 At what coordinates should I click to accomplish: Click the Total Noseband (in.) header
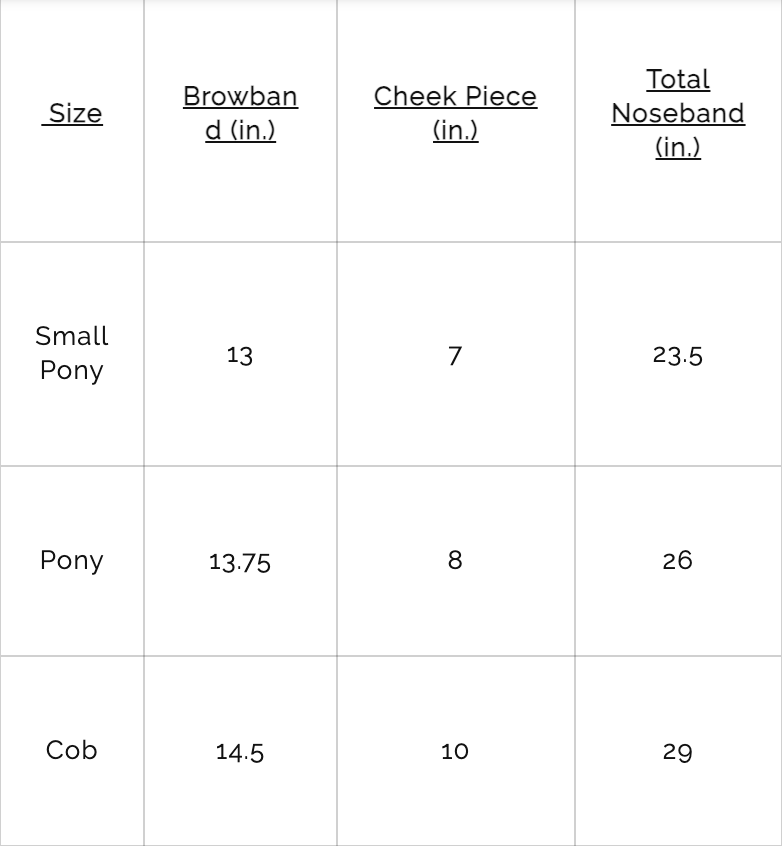coord(677,113)
